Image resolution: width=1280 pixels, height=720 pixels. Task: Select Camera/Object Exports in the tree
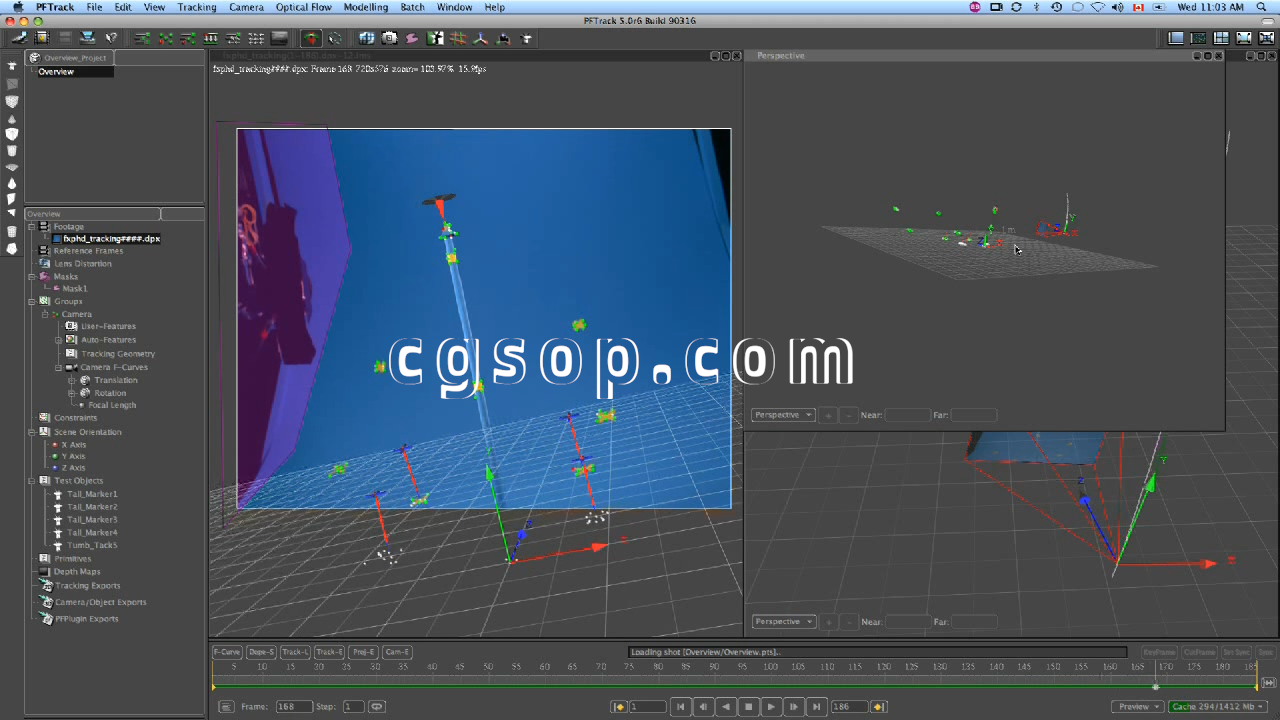pos(100,602)
